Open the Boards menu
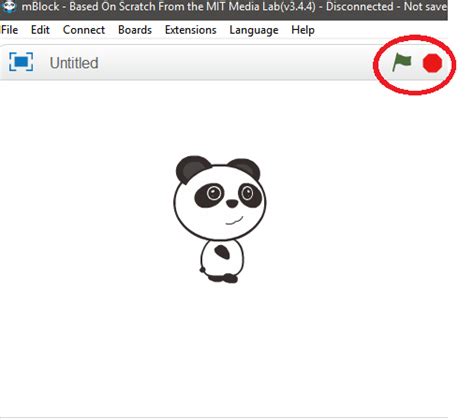 pyautogui.click(x=135, y=30)
